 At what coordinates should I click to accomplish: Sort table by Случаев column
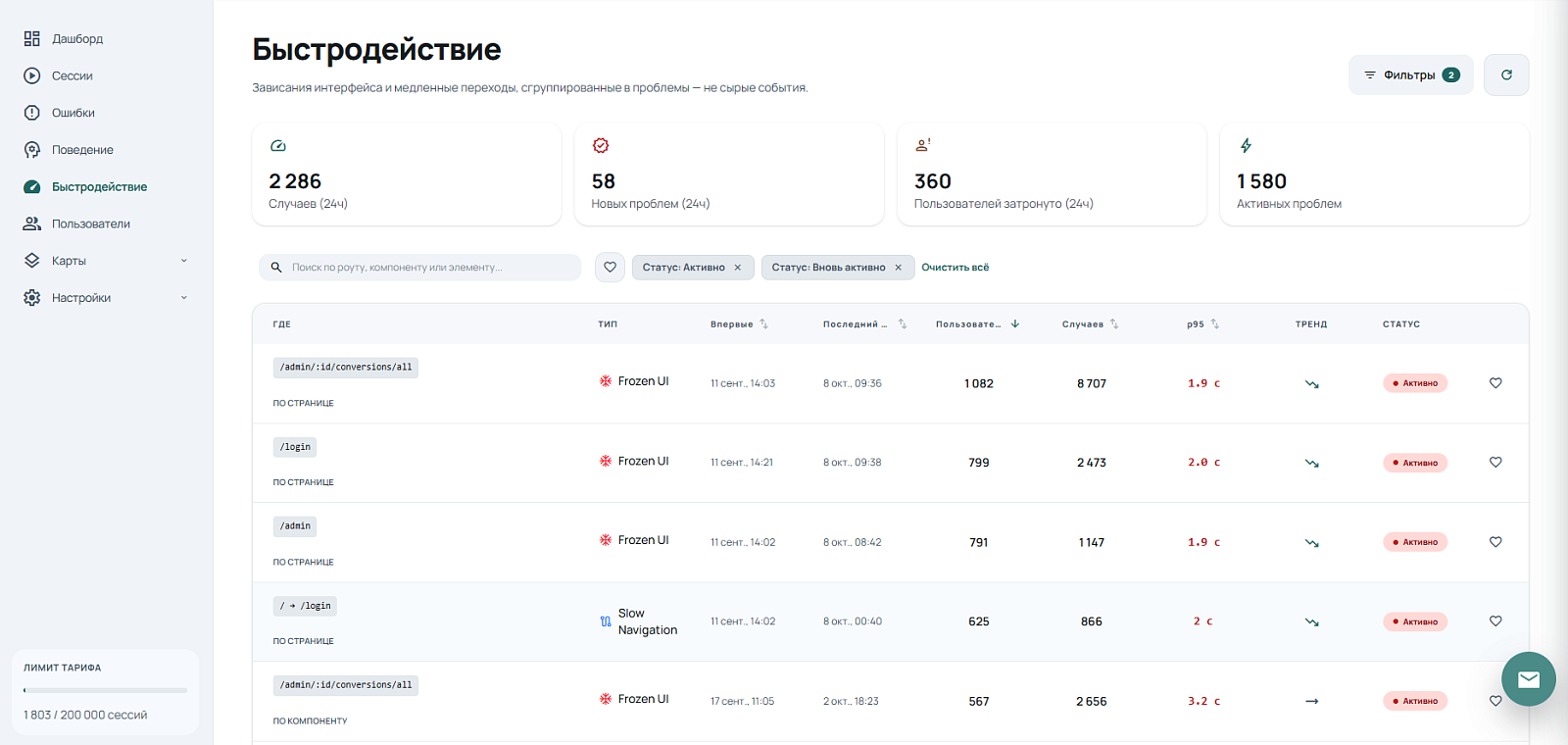pyautogui.click(x=1114, y=324)
